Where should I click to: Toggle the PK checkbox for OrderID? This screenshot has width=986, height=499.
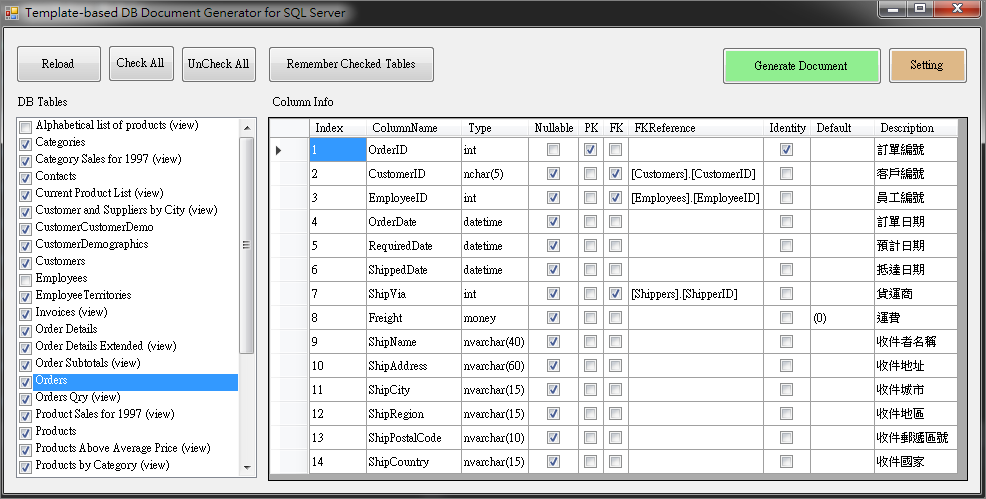pyautogui.click(x=590, y=150)
